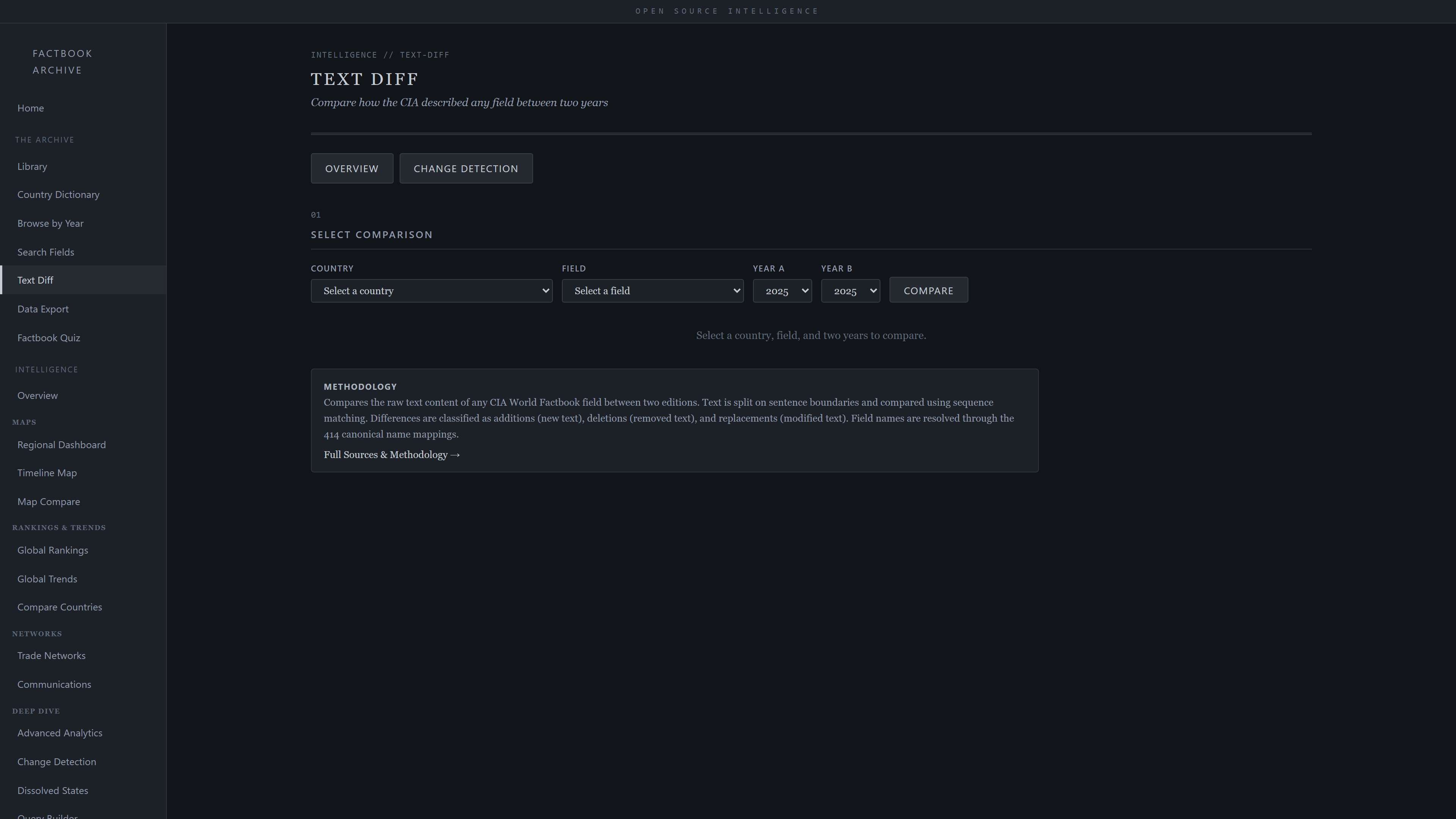Open Country Dictionary page

coord(58,195)
